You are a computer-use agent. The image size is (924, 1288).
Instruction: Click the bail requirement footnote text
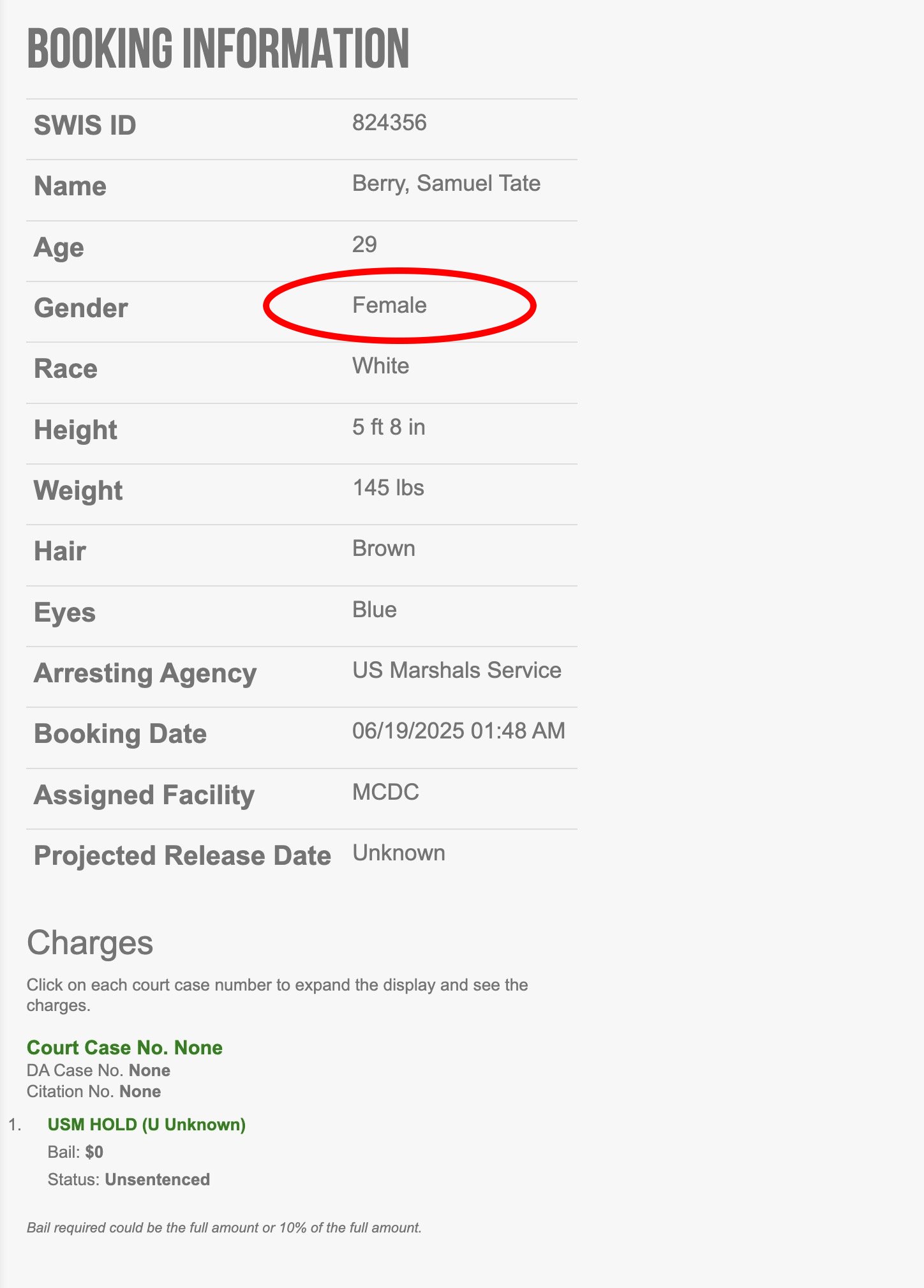point(224,1227)
